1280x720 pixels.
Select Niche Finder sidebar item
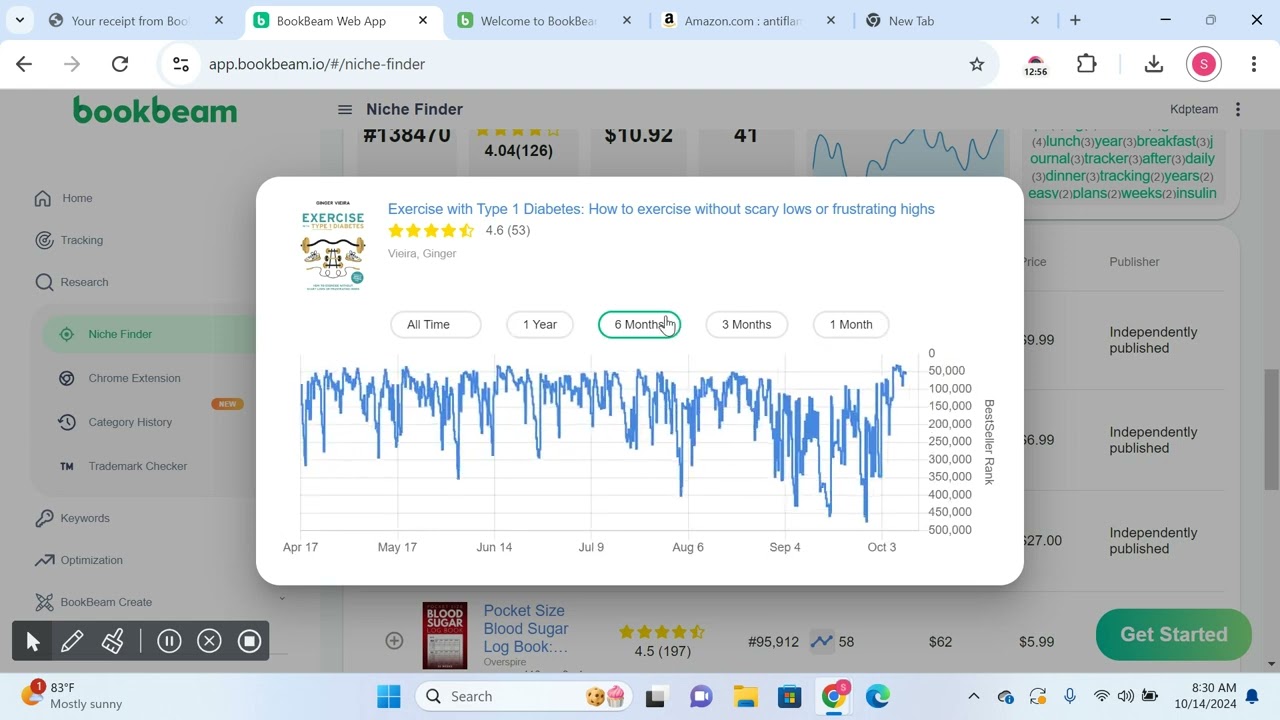pos(150,334)
